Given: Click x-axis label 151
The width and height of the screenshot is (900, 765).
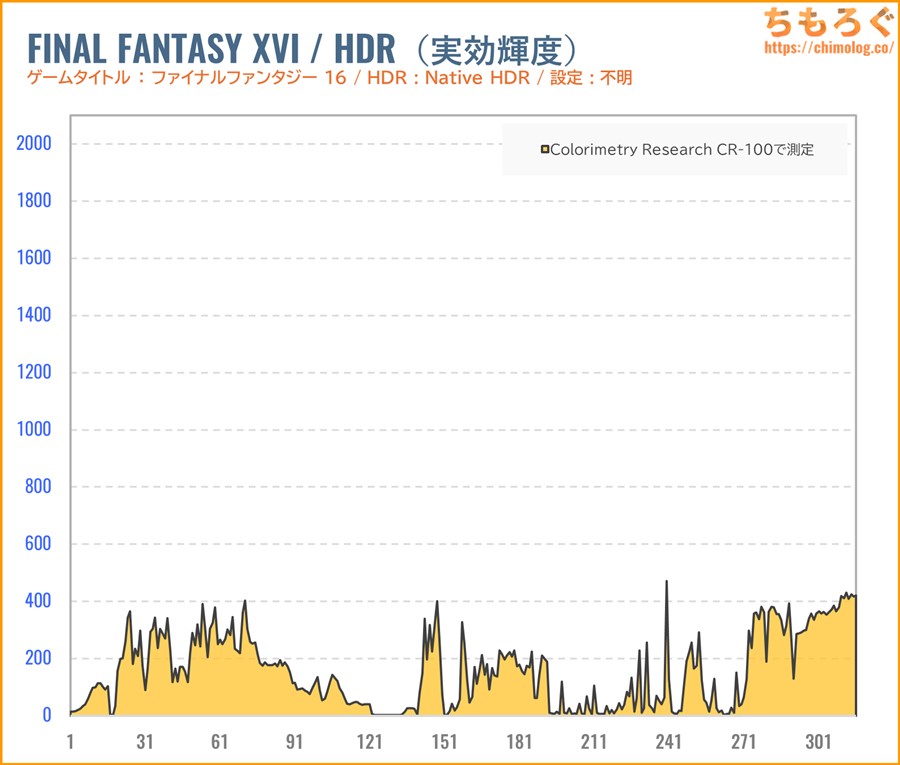Looking at the screenshot, I should (444, 741).
